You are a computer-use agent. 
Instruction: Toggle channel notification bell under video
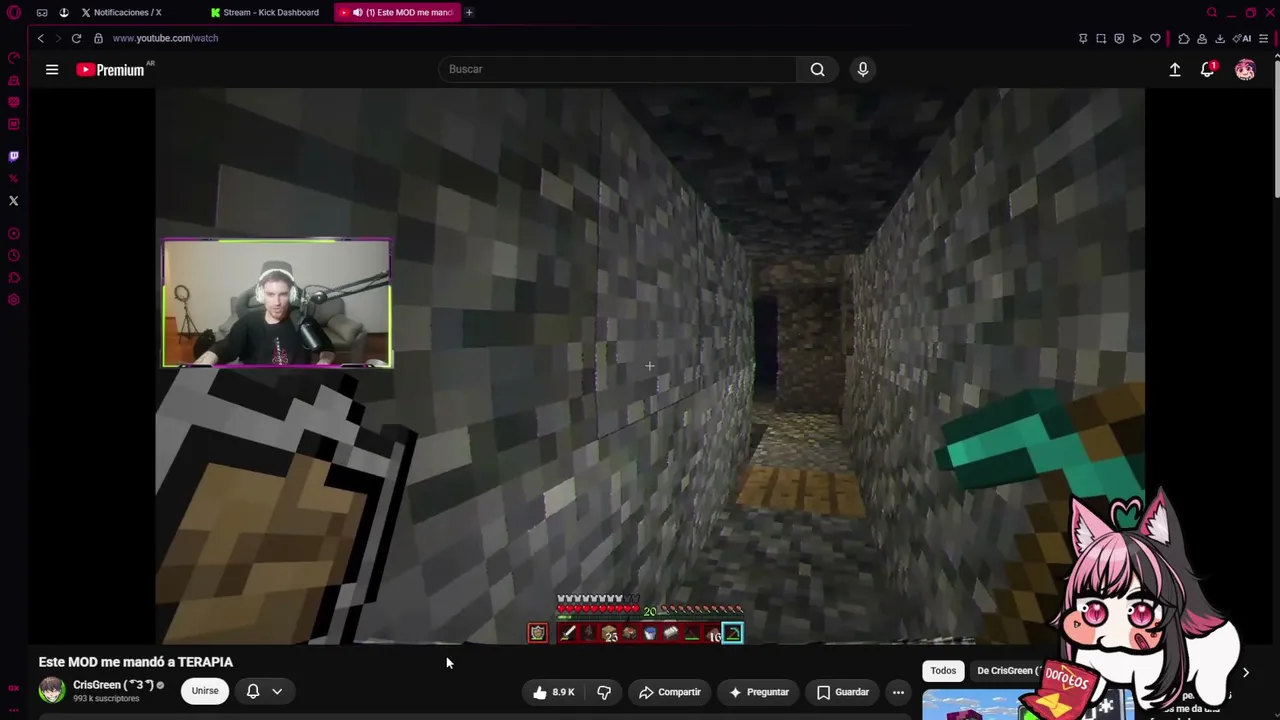coord(253,691)
